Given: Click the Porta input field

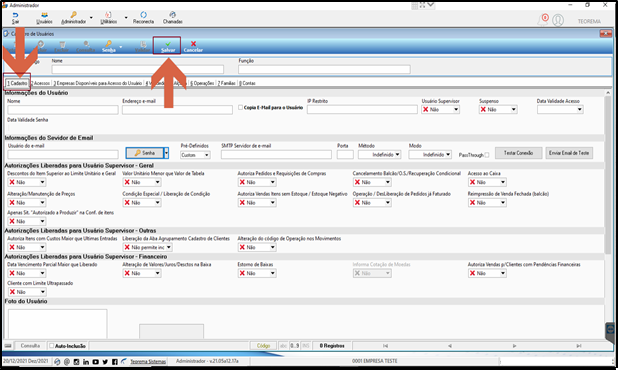Looking at the screenshot, I should click(x=345, y=155).
